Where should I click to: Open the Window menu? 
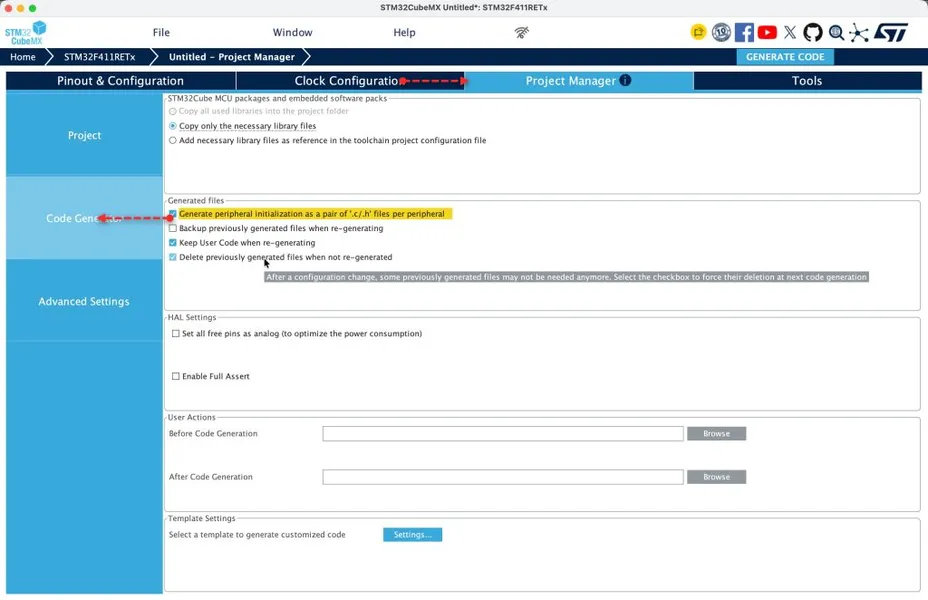point(292,33)
